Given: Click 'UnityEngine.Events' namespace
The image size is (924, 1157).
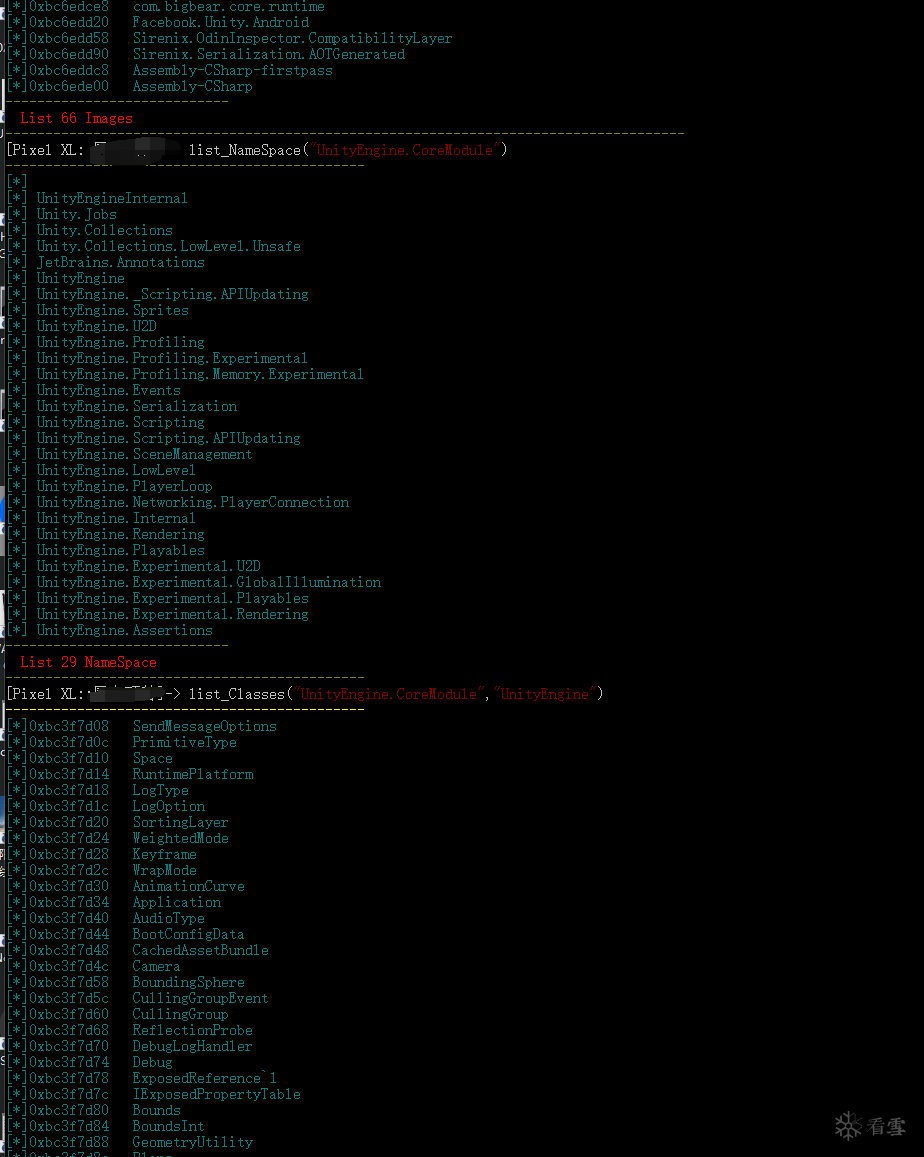Looking at the screenshot, I should [x=108, y=390].
